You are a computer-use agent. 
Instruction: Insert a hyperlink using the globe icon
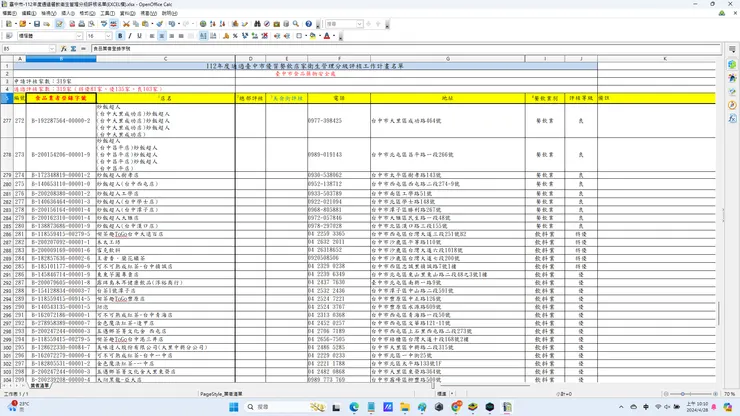tap(203, 24)
